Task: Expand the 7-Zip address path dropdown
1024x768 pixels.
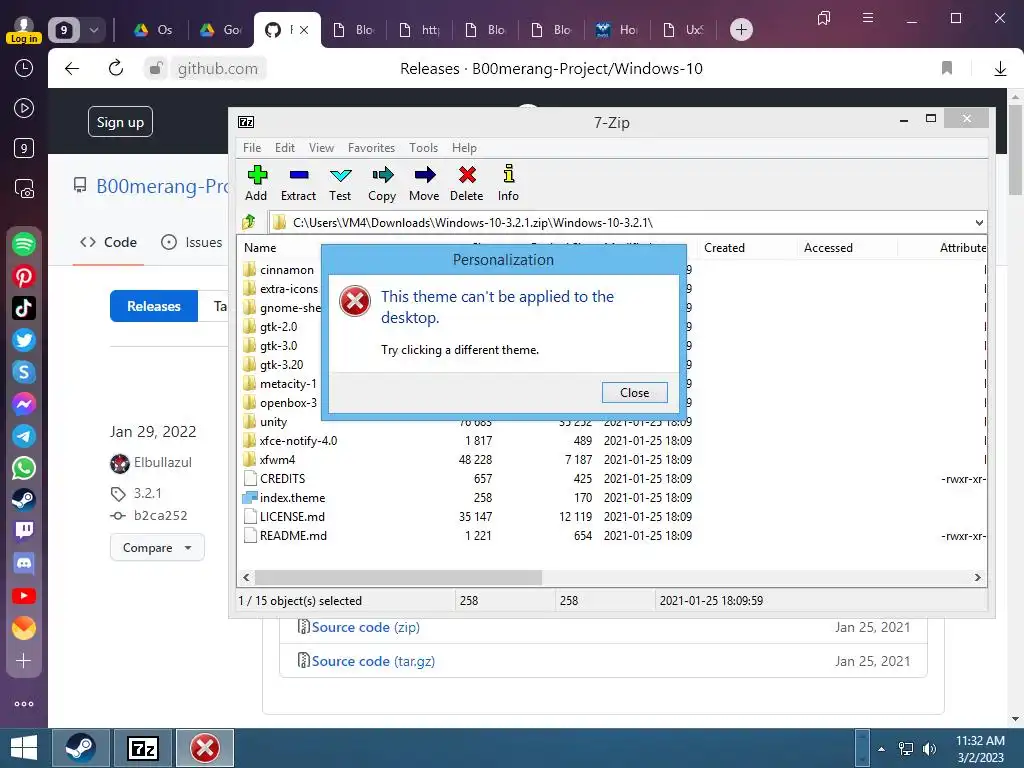Action: click(979, 223)
